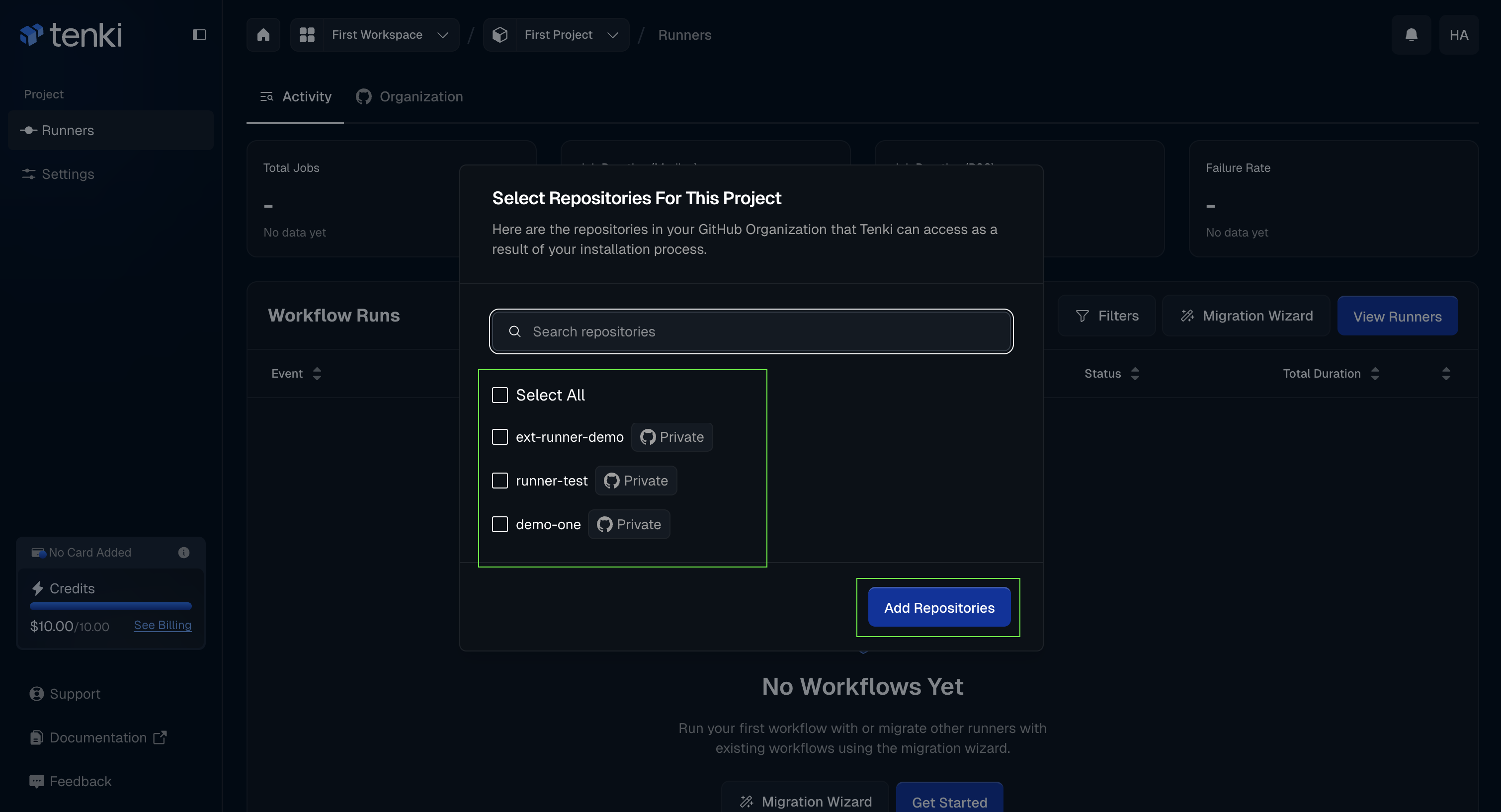Check the demo-one repository

tap(500, 524)
